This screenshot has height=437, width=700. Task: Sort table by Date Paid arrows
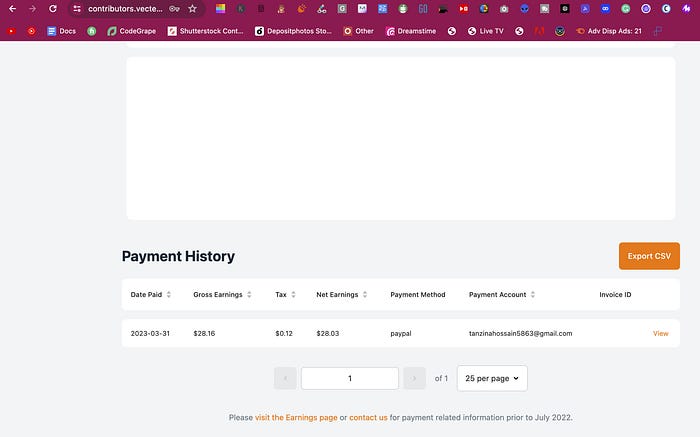point(169,295)
